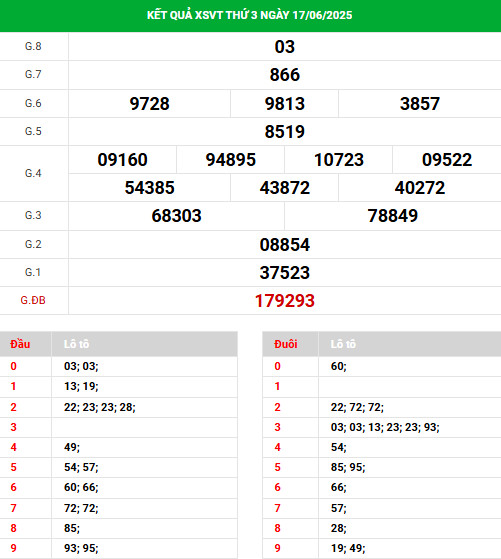Click G.4 number 94895
501x559 pixels.
(x=231, y=160)
